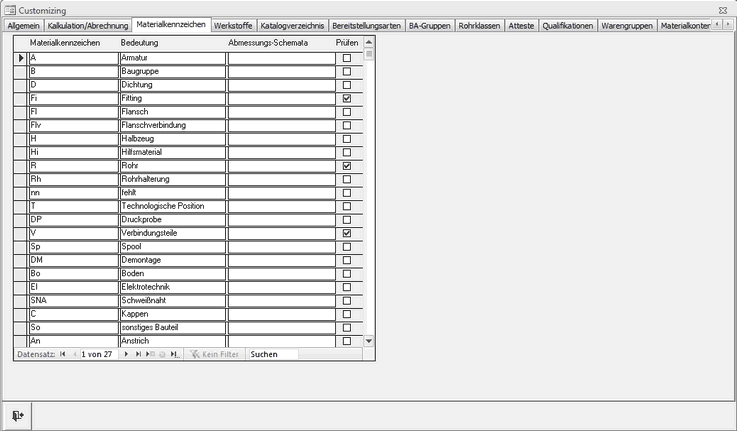Click the exit door icon at bottom left
The image size is (737, 431).
pos(18,414)
